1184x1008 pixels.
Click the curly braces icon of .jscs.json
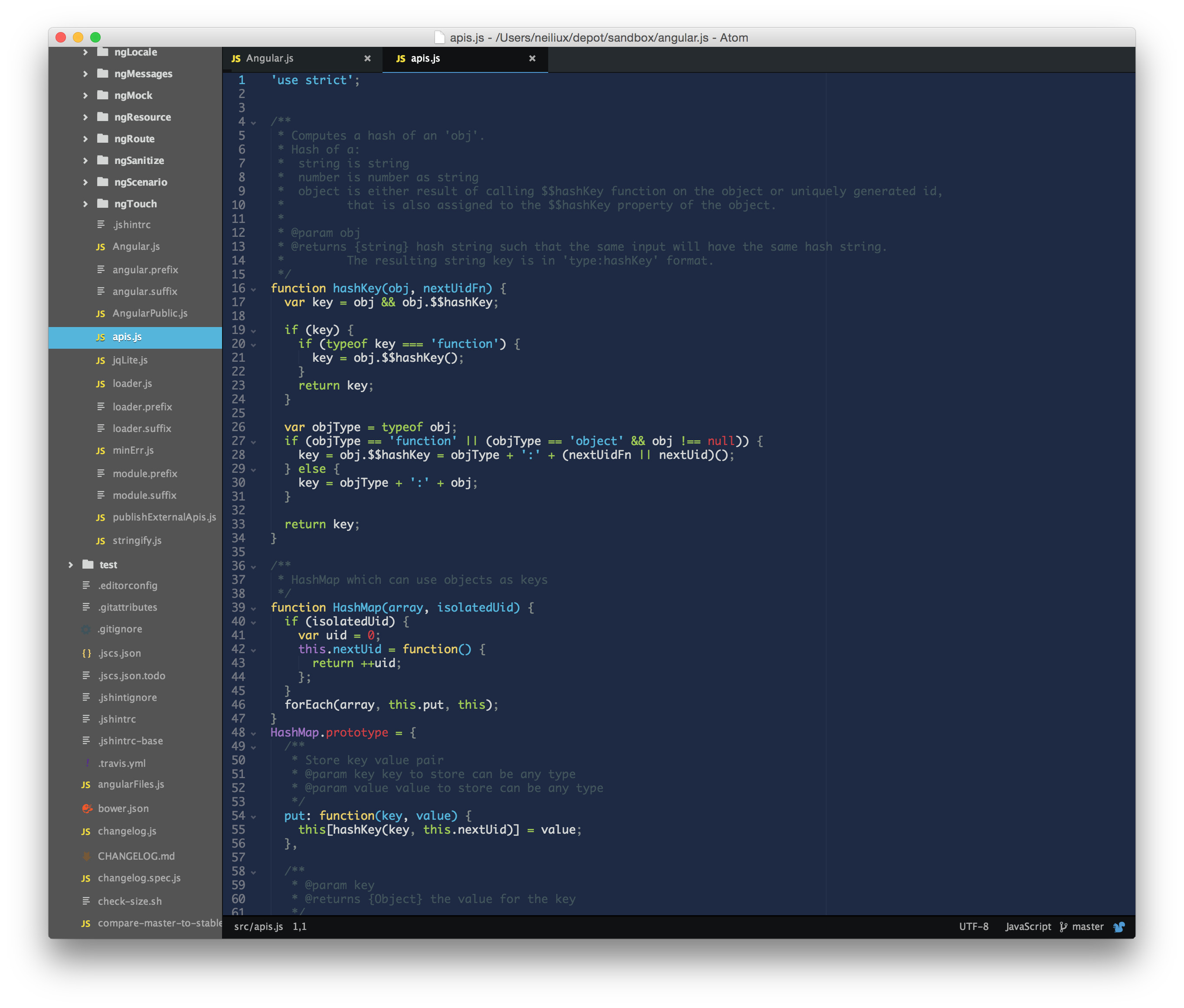pyautogui.click(x=87, y=653)
